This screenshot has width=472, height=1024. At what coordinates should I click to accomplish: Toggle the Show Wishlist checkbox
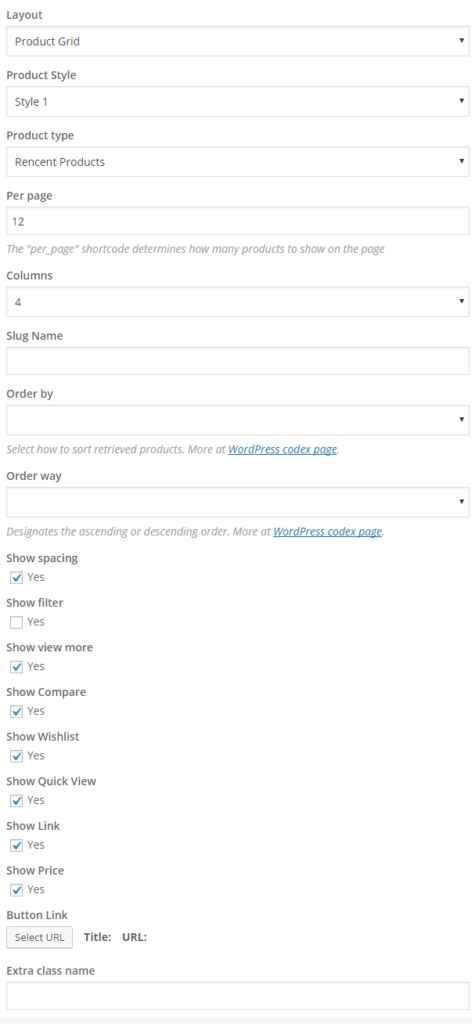(x=17, y=756)
